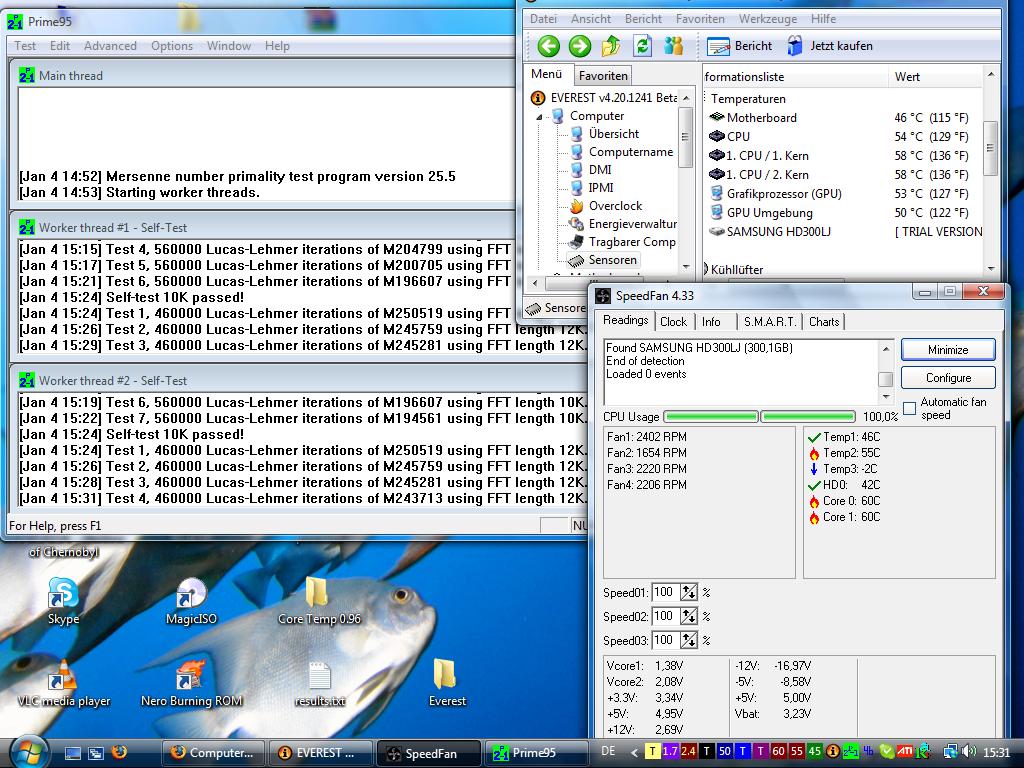
Task: Click the EVEREST users icon in toolbar
Action: [673, 46]
